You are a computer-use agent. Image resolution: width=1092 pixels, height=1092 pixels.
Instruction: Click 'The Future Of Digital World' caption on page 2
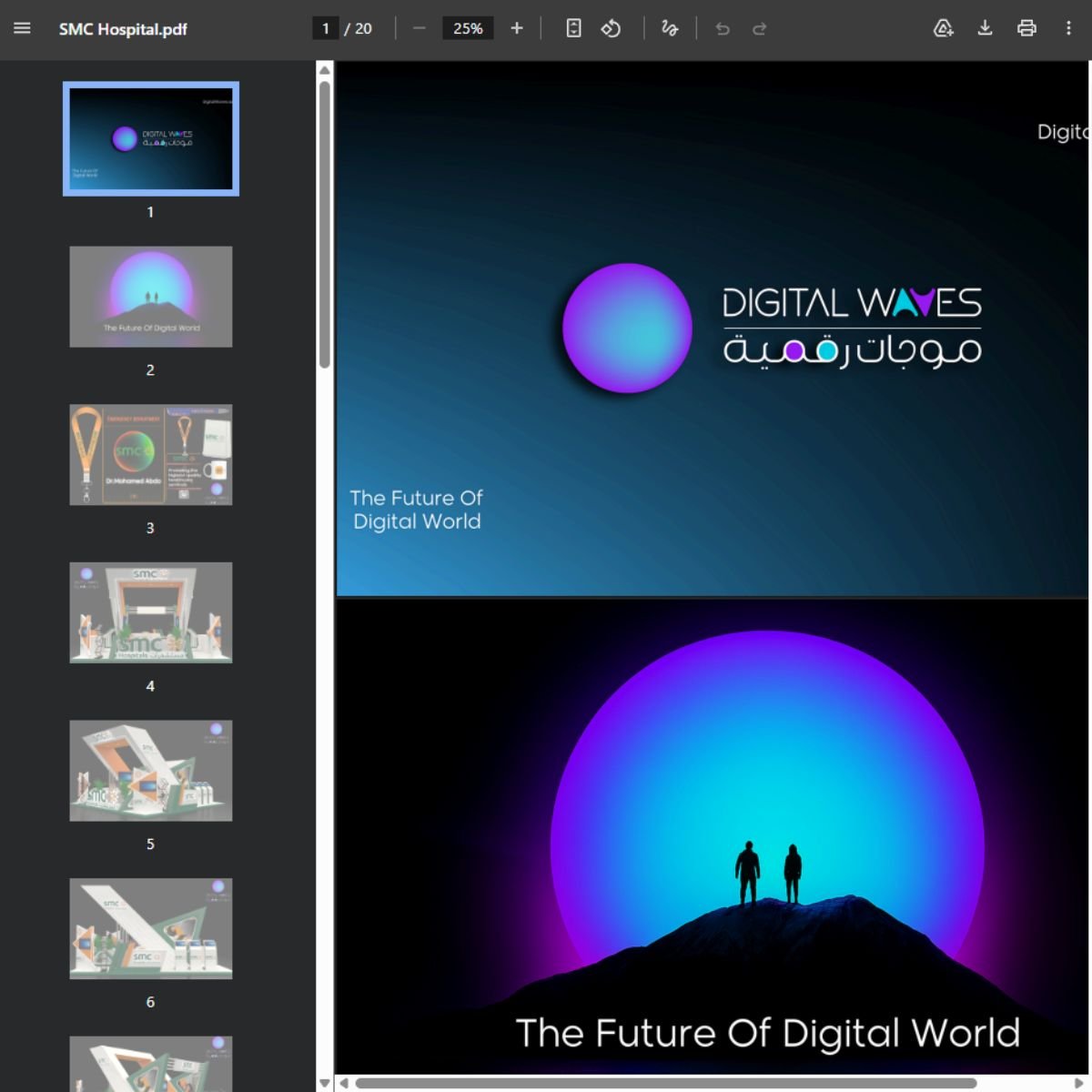[x=767, y=1033]
